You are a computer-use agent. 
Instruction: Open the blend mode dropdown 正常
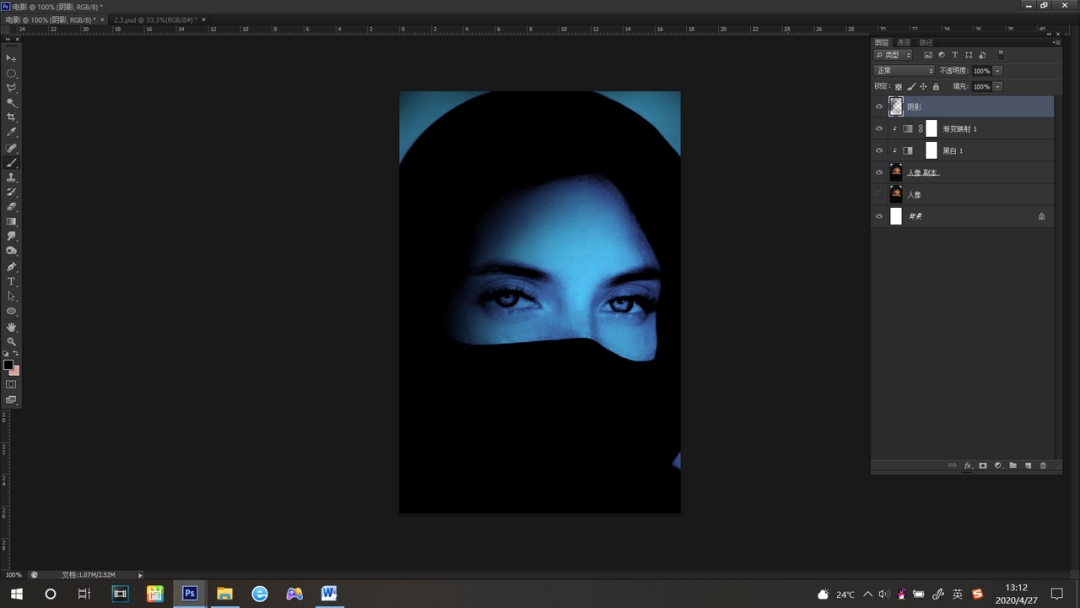(904, 70)
